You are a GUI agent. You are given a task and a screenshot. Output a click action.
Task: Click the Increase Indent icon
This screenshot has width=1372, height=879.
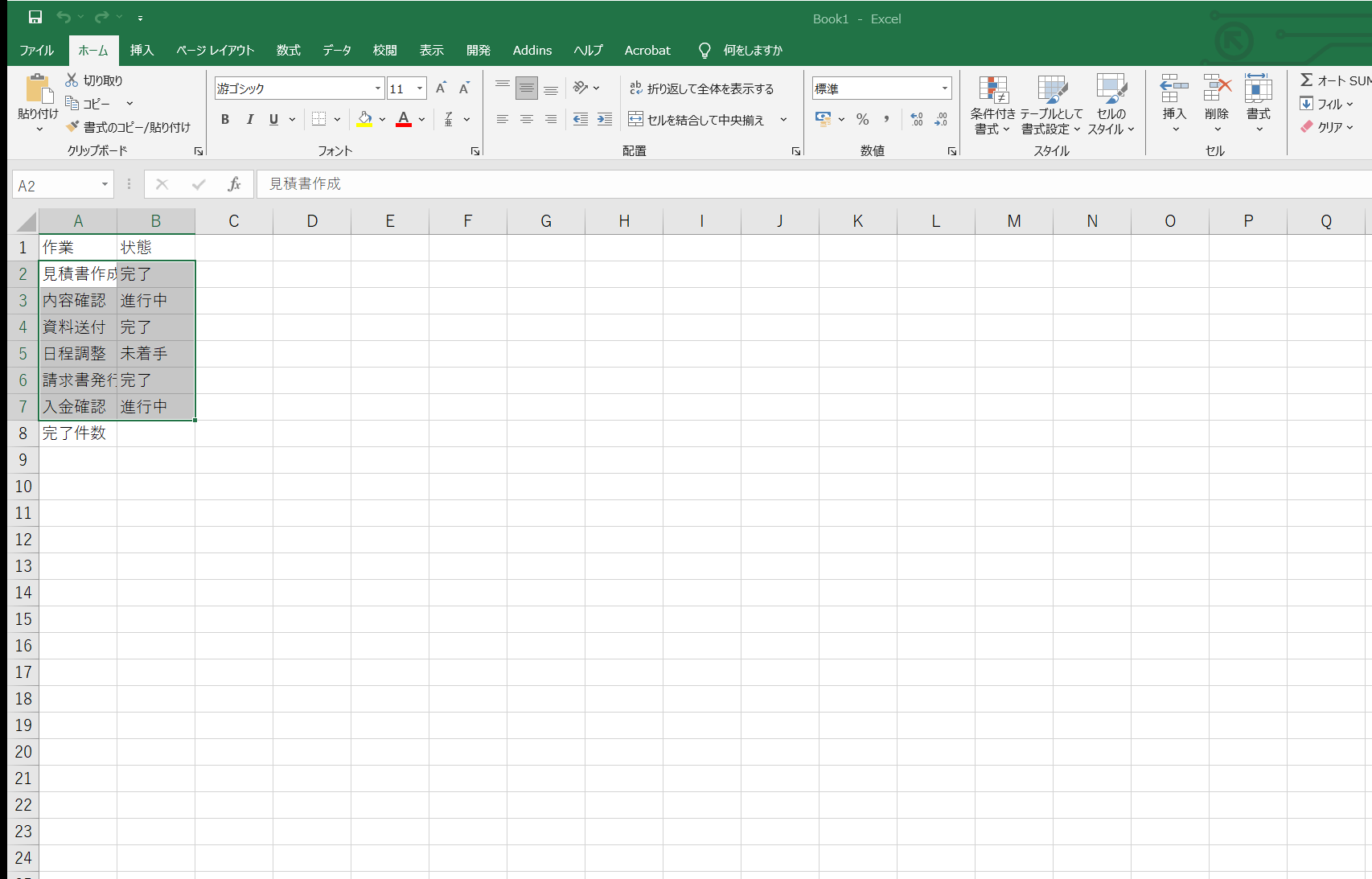[x=605, y=119]
